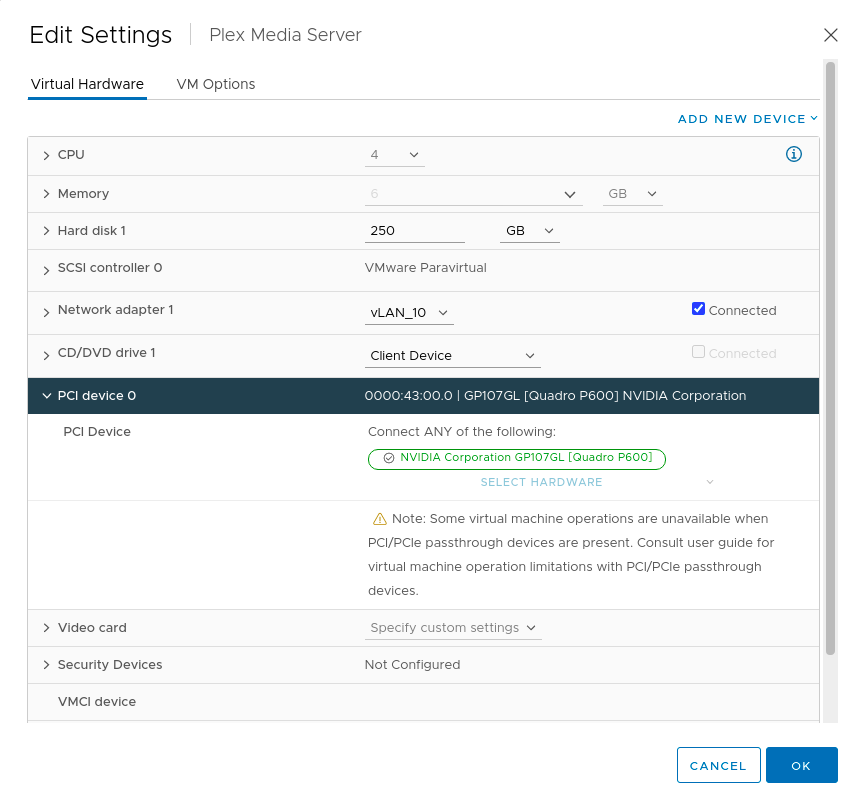Switch to the VM Options tab
This screenshot has width=860, height=805.
coord(216,84)
